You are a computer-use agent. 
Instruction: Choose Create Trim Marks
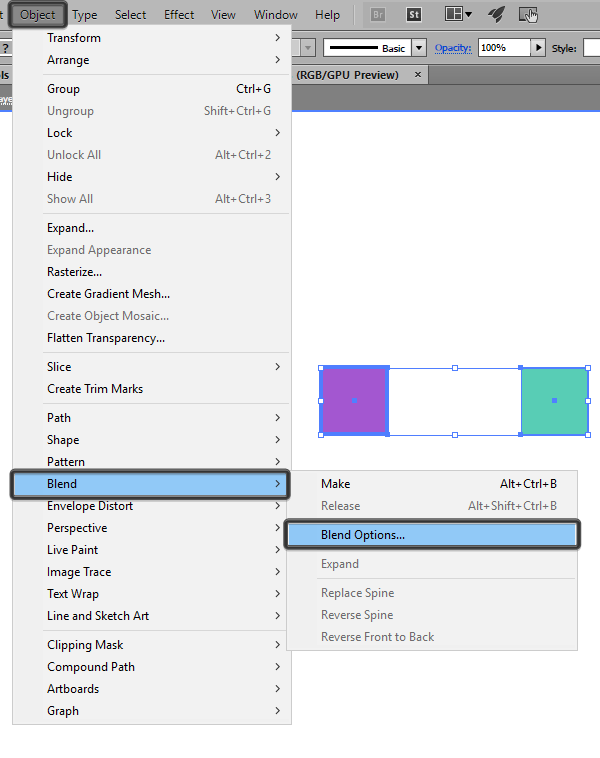(x=152, y=389)
